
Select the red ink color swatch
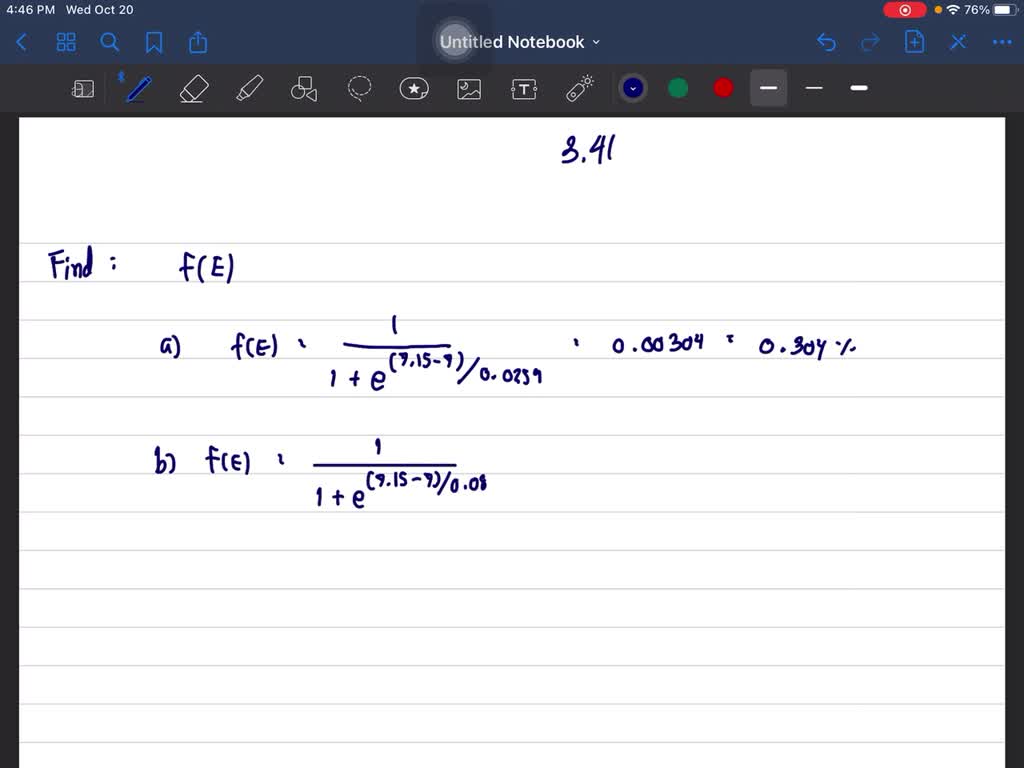[722, 88]
